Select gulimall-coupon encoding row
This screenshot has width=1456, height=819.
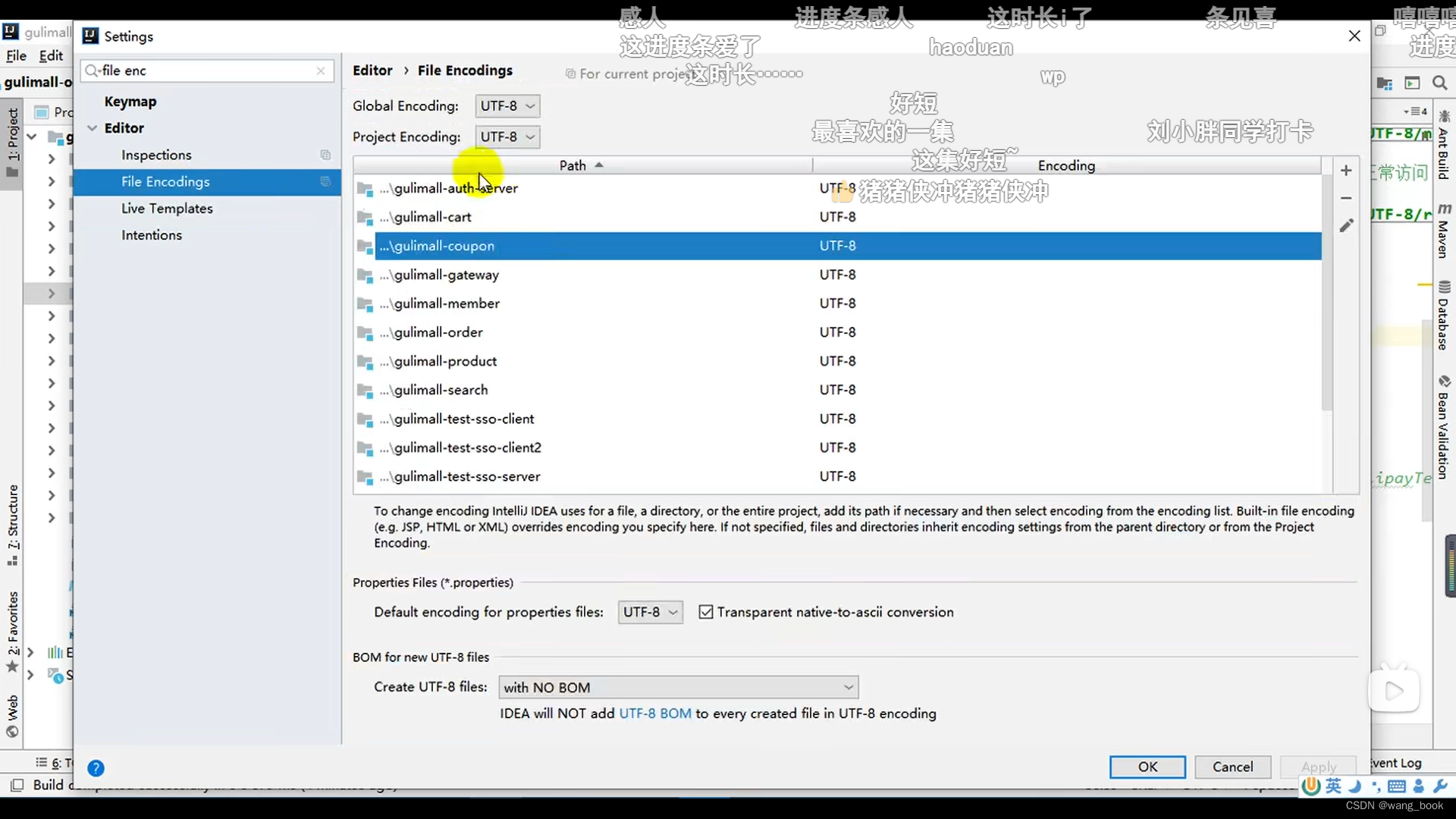coord(839,245)
